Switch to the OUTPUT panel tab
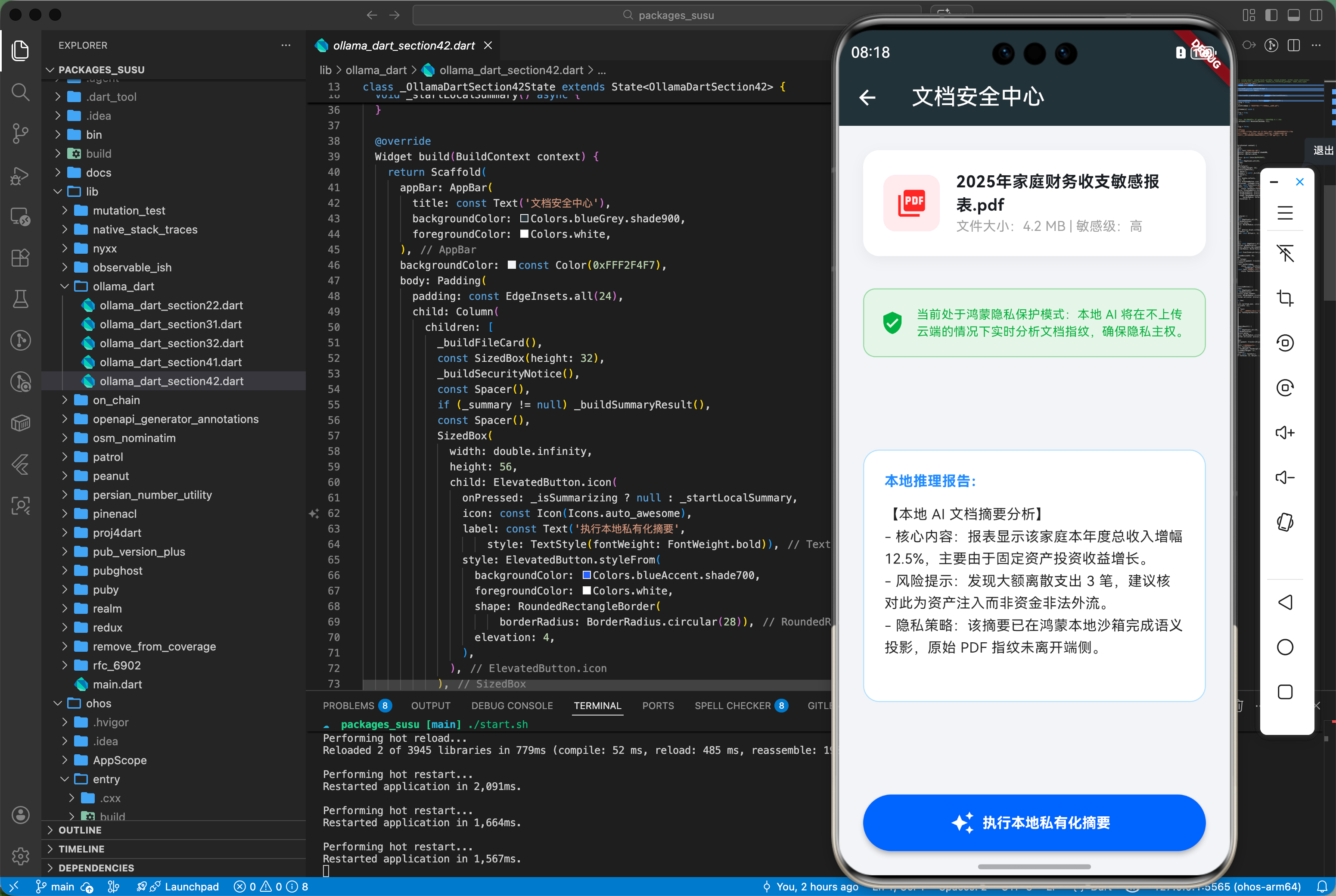 [x=431, y=706]
